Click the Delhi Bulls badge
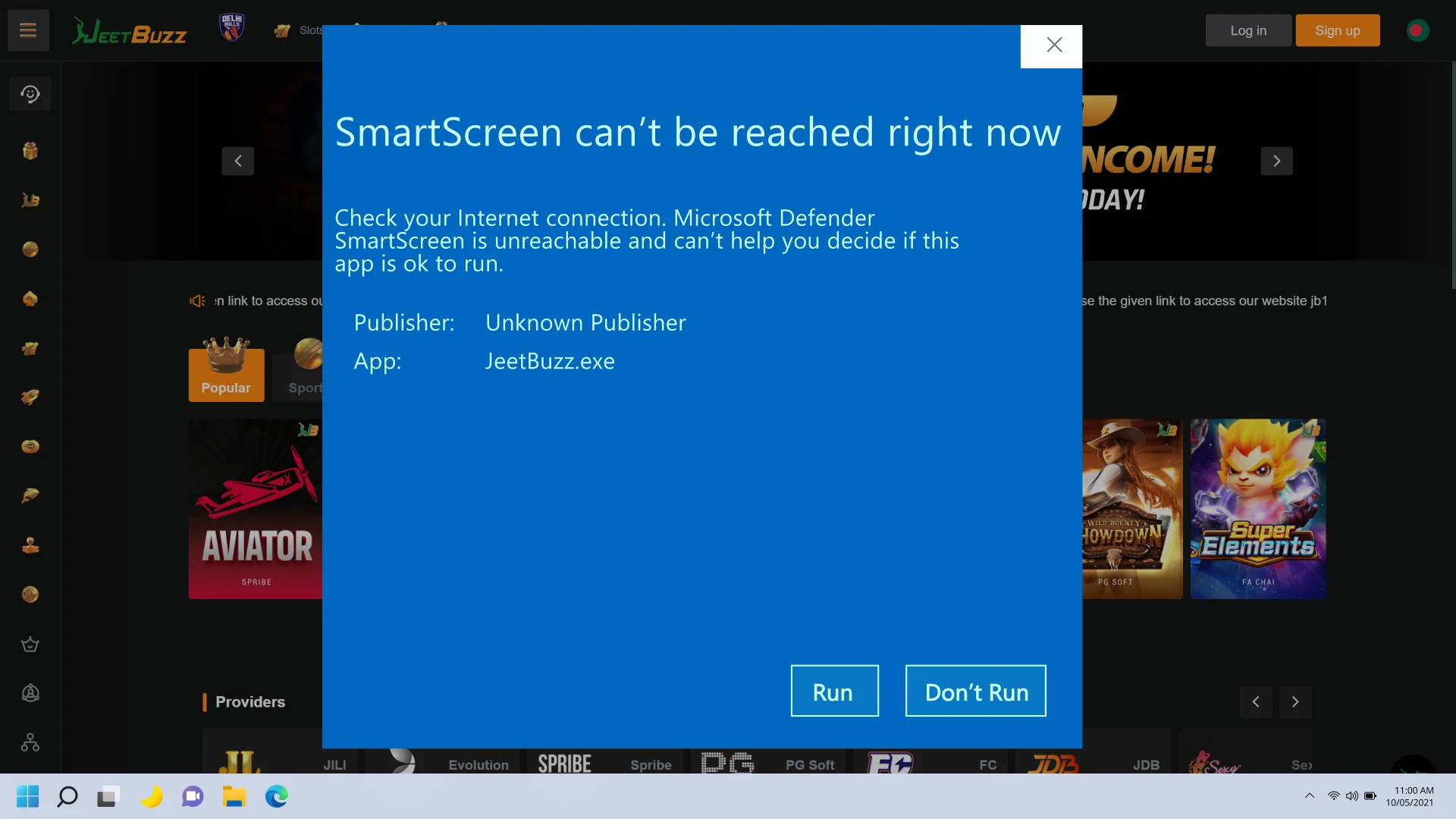1456x819 pixels. click(232, 27)
